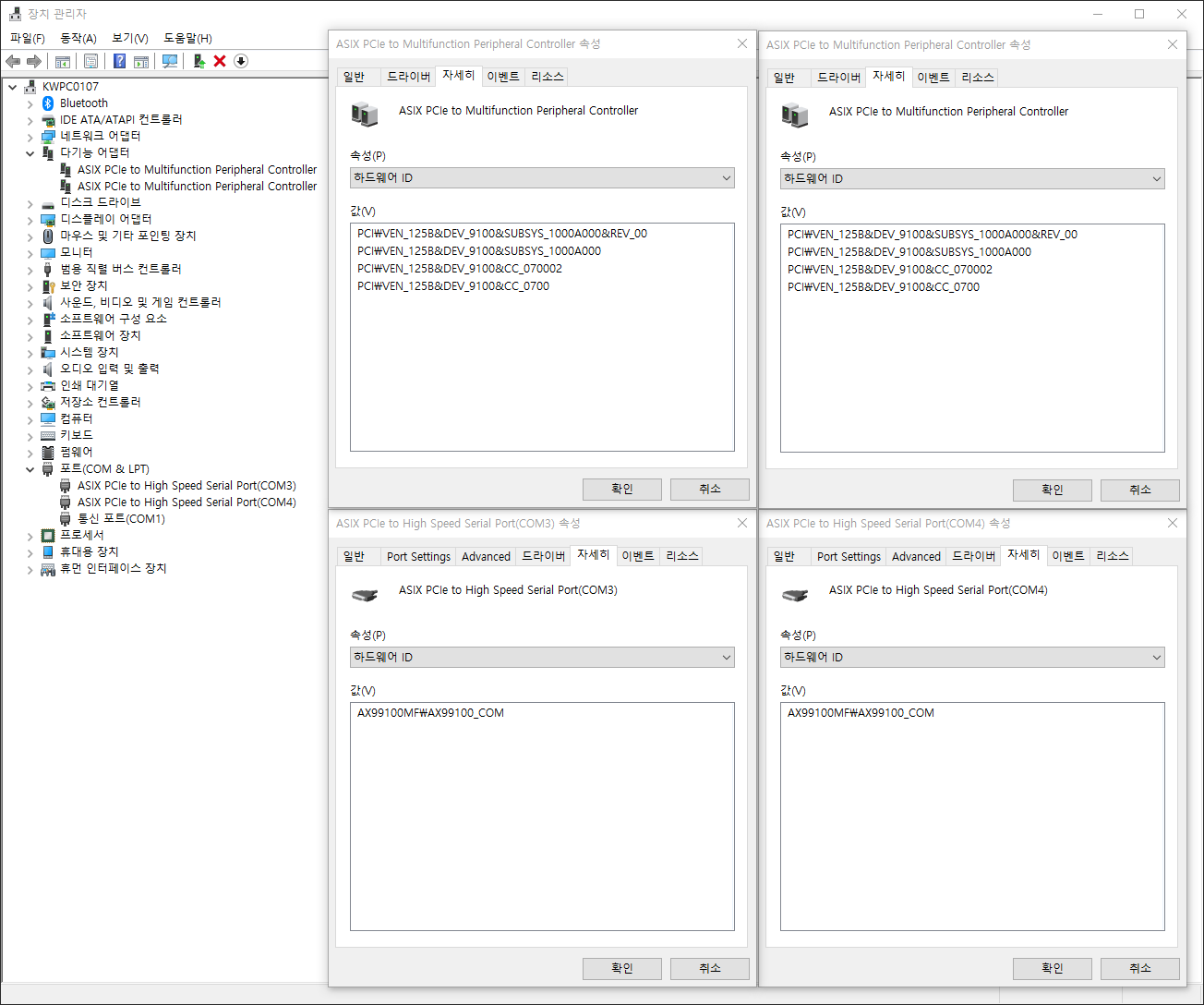Click 취소 in the COM4 properties dialog
The image size is (1204, 1005).
pyautogui.click(x=1139, y=968)
